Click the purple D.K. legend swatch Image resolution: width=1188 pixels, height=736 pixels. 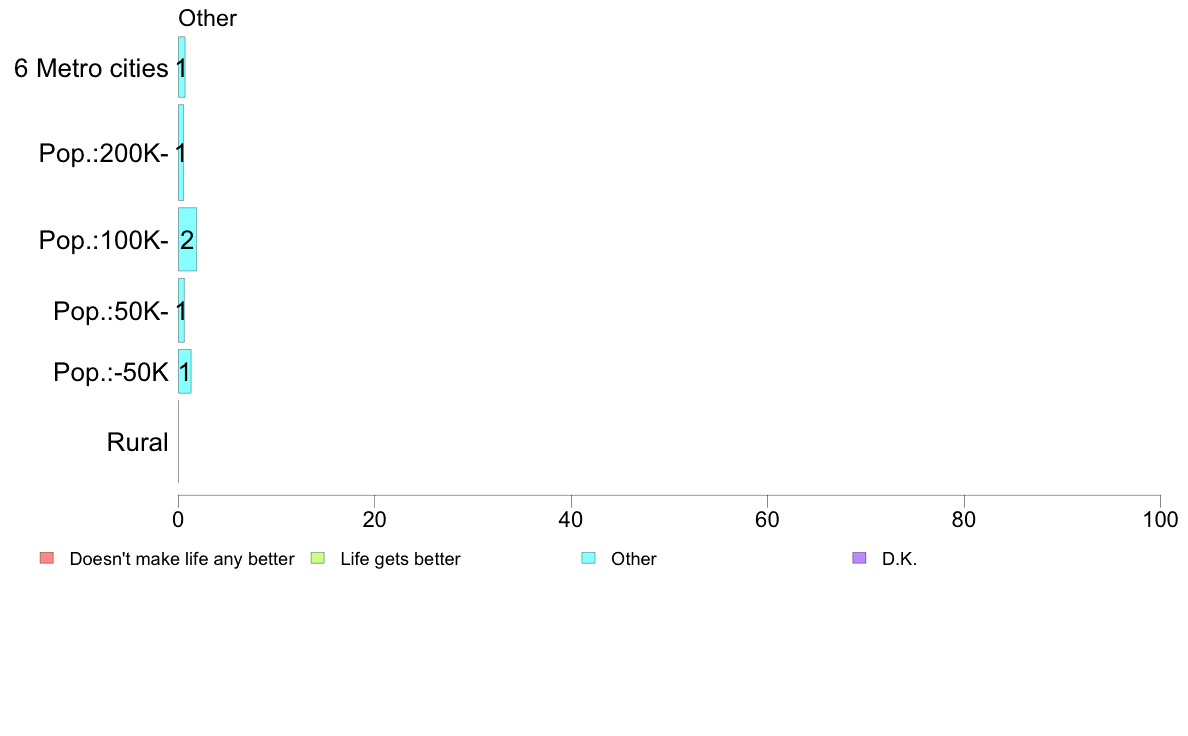(859, 559)
